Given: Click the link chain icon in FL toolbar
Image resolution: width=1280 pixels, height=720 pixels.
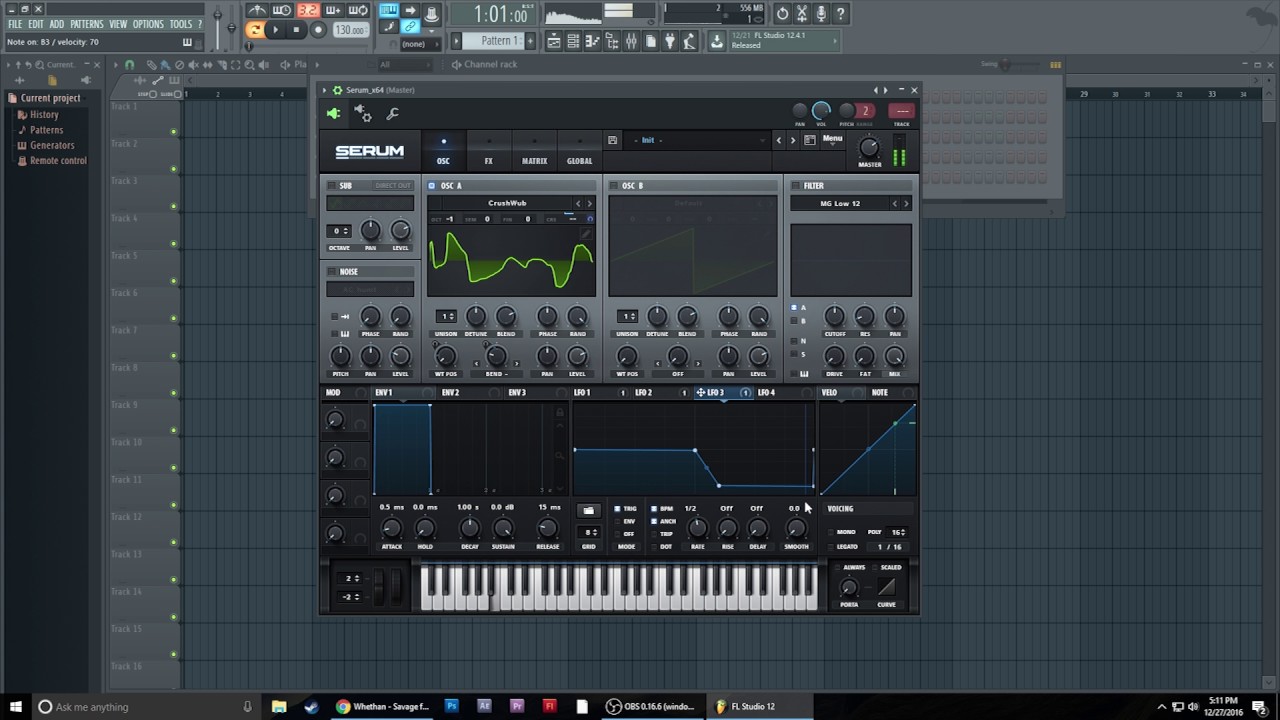Looking at the screenshot, I should [410, 27].
